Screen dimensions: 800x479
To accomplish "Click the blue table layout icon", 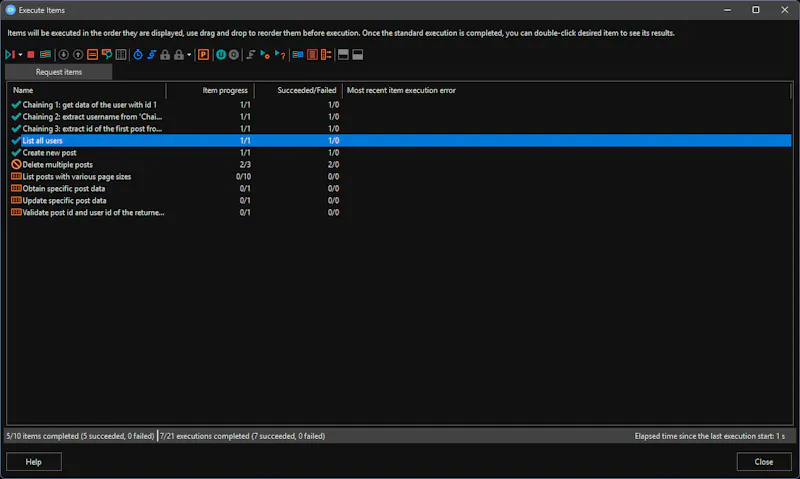I will pos(298,55).
